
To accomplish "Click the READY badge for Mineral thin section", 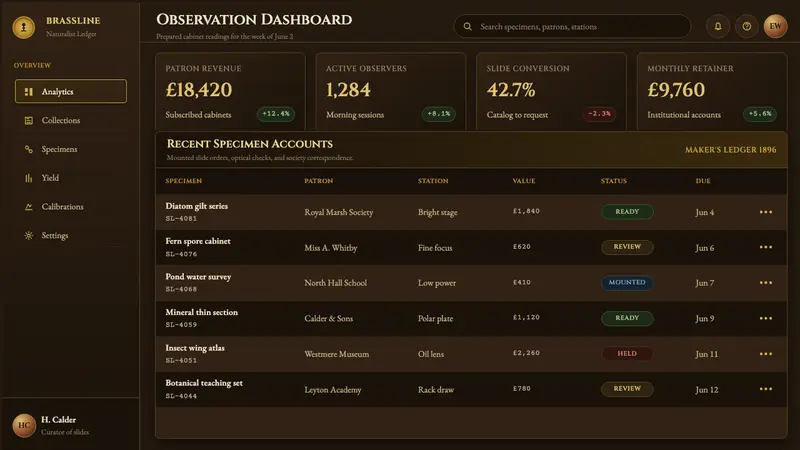I will pos(627,318).
